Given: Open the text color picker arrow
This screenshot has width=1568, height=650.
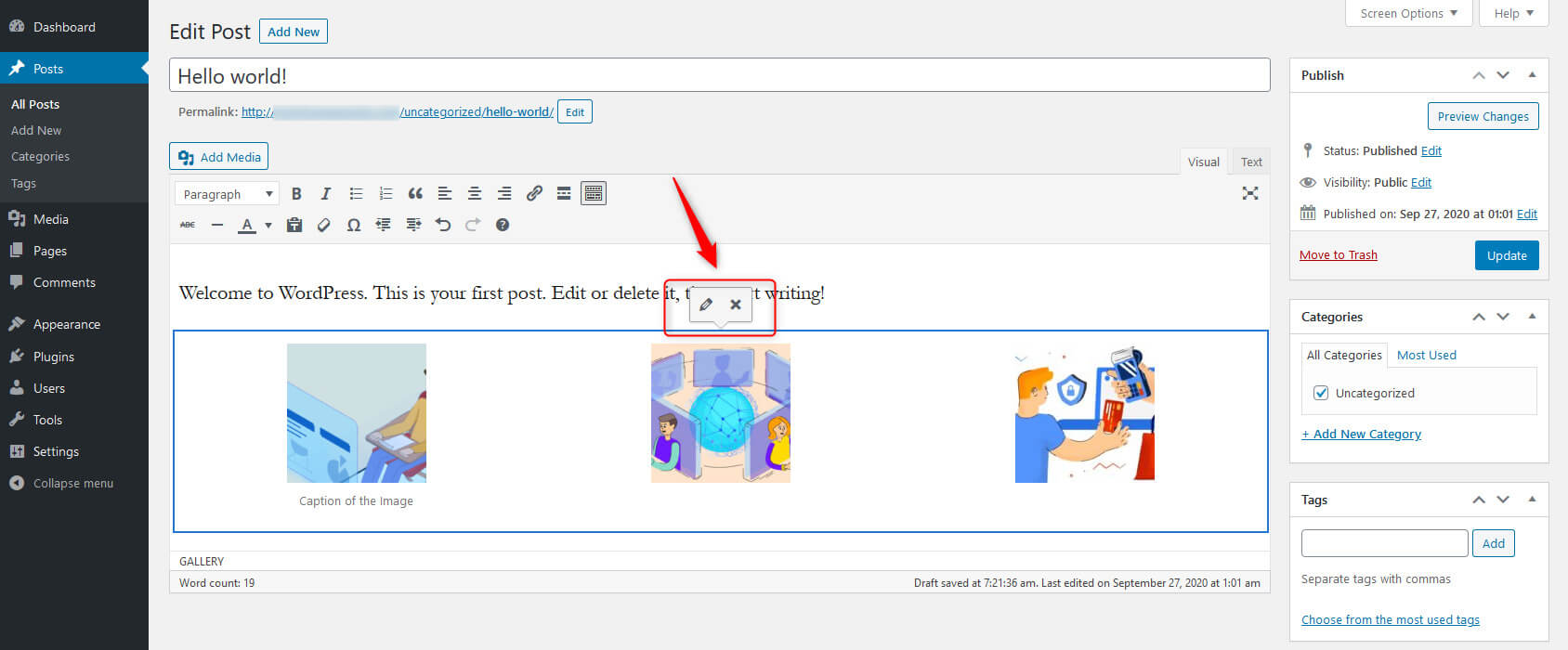Looking at the screenshot, I should (x=268, y=225).
